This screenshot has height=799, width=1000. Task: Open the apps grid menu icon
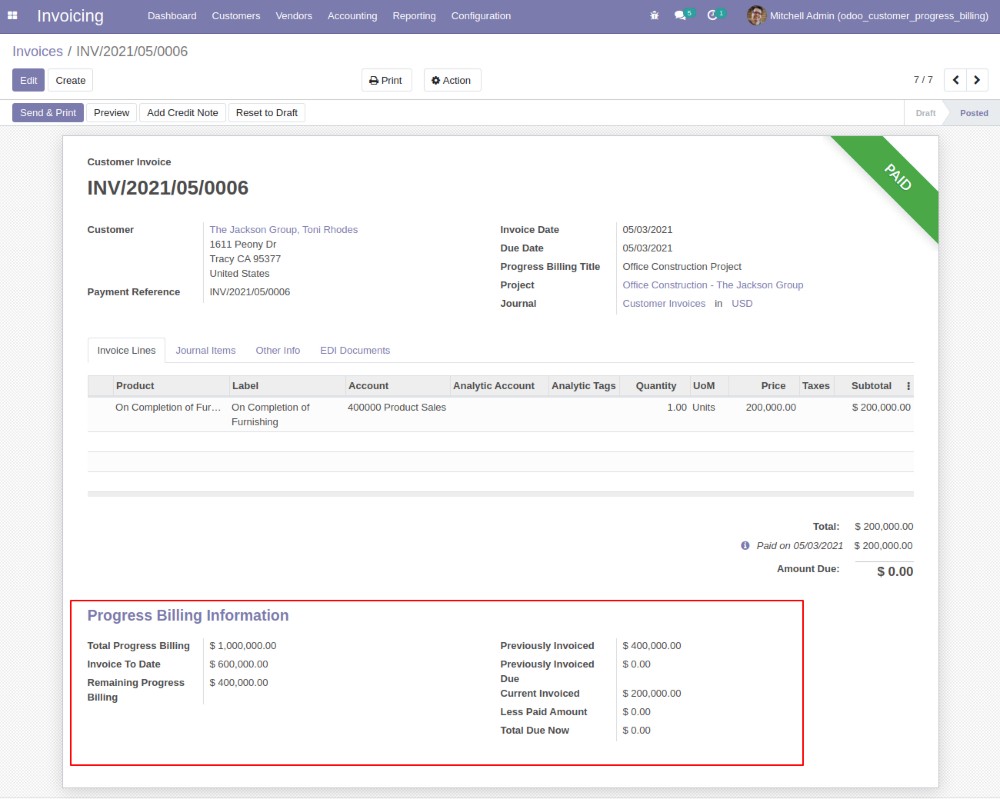(13, 16)
